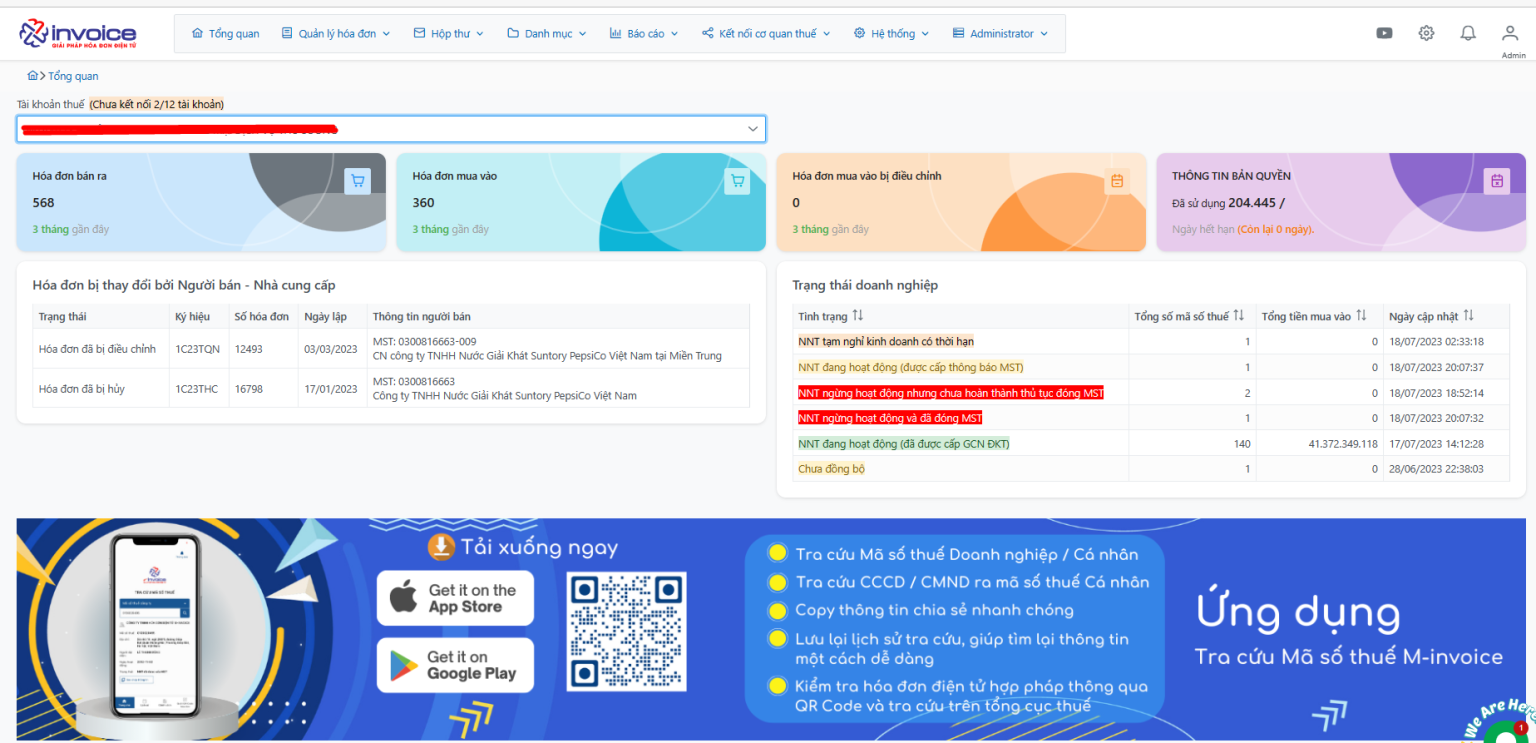The height and width of the screenshot is (743, 1536).
Task: Expand the Kết nối cơ quan thuế menu
Action: point(766,34)
